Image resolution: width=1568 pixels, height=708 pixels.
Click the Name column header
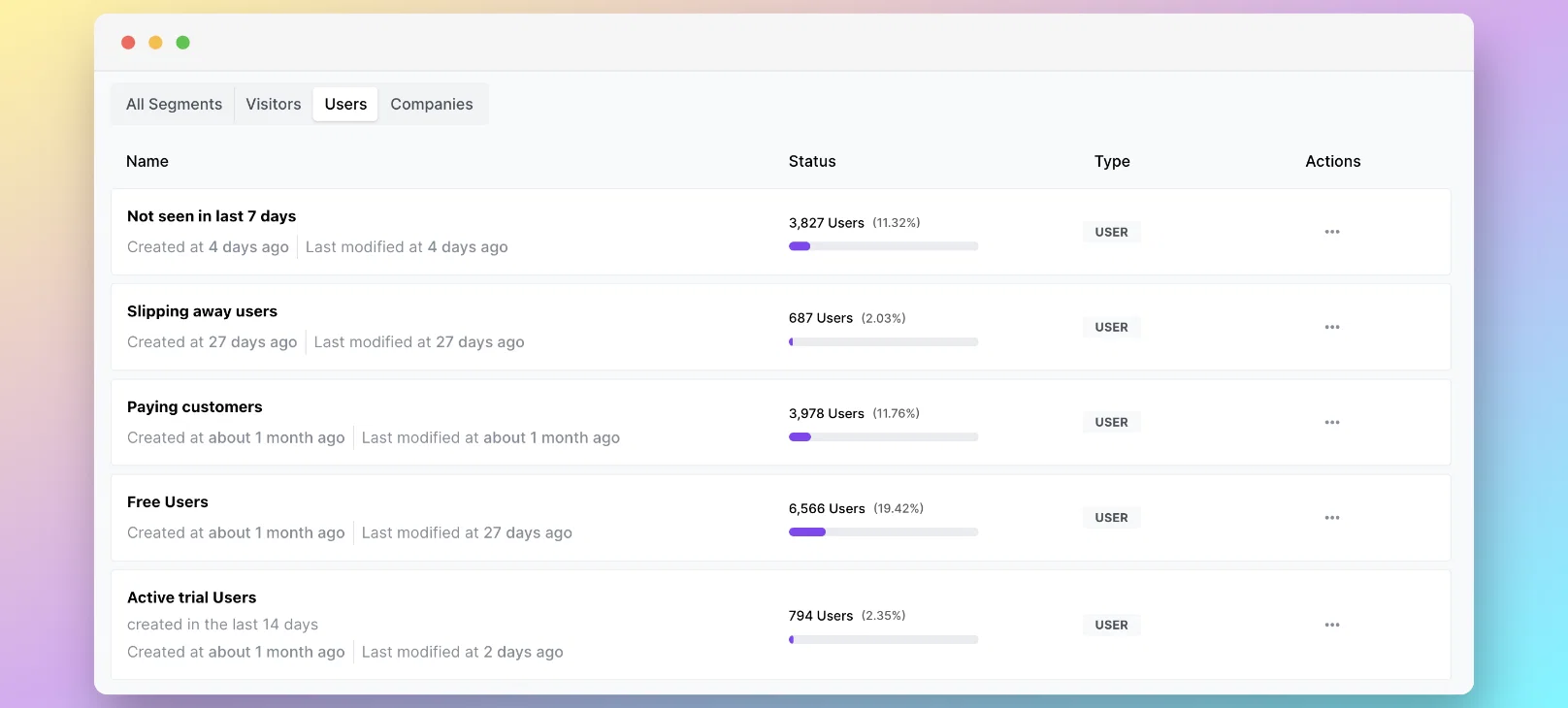(147, 161)
